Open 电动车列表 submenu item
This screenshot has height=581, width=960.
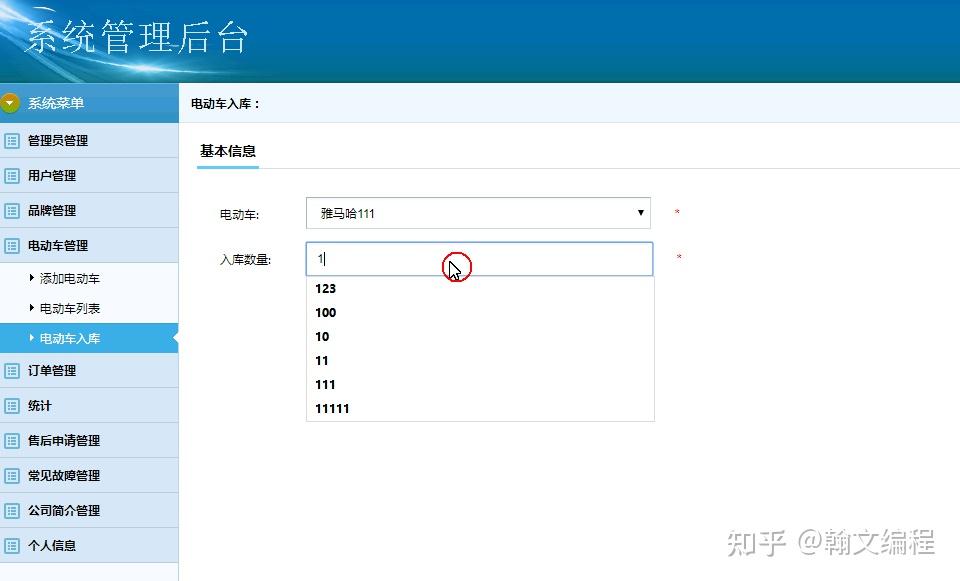[x=69, y=309]
